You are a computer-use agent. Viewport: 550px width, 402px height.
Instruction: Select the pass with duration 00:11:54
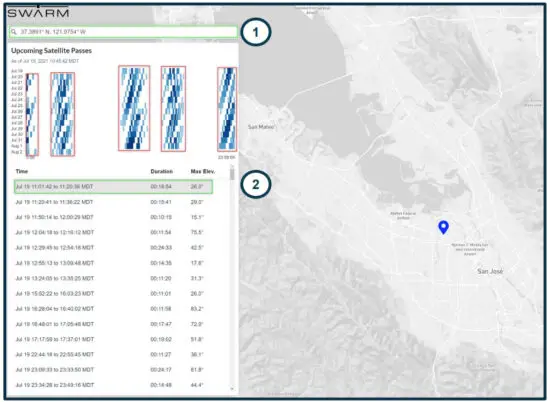[113, 232]
